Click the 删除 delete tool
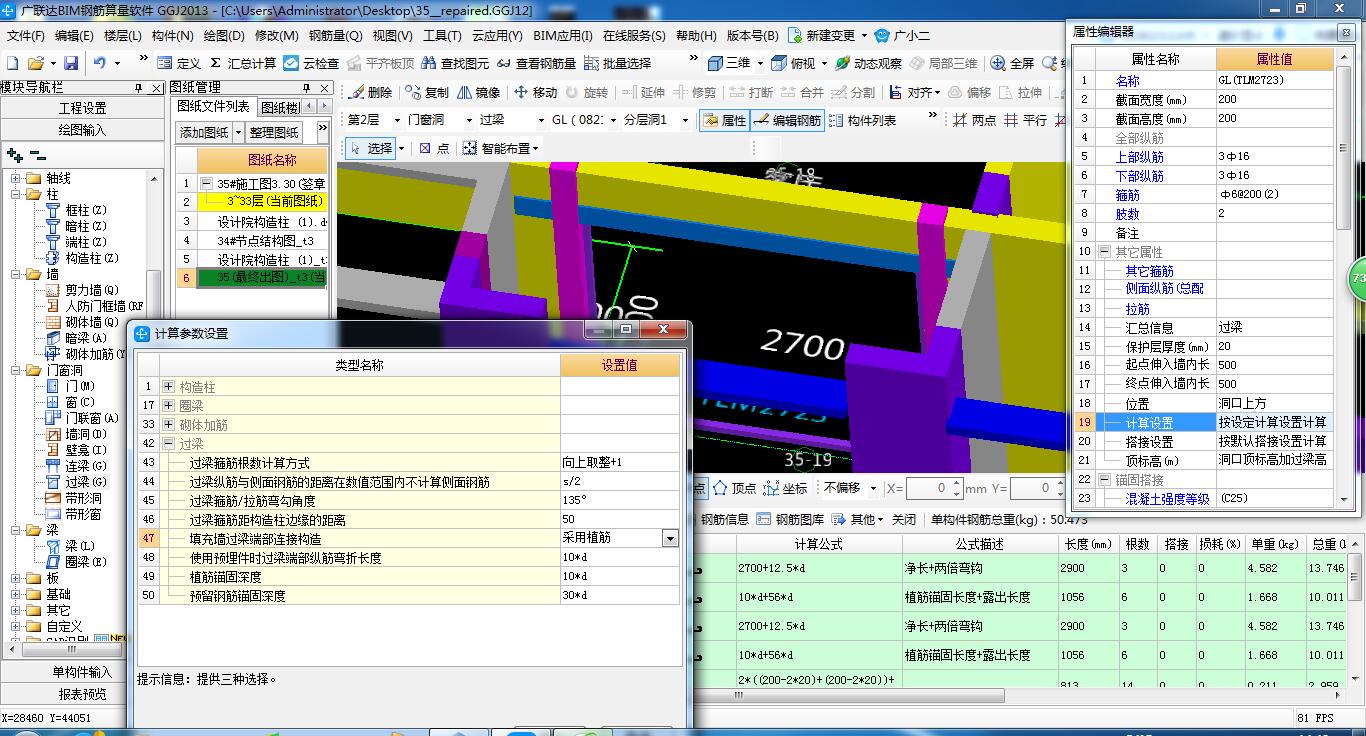Viewport: 1366px width, 736px height. coord(371,92)
